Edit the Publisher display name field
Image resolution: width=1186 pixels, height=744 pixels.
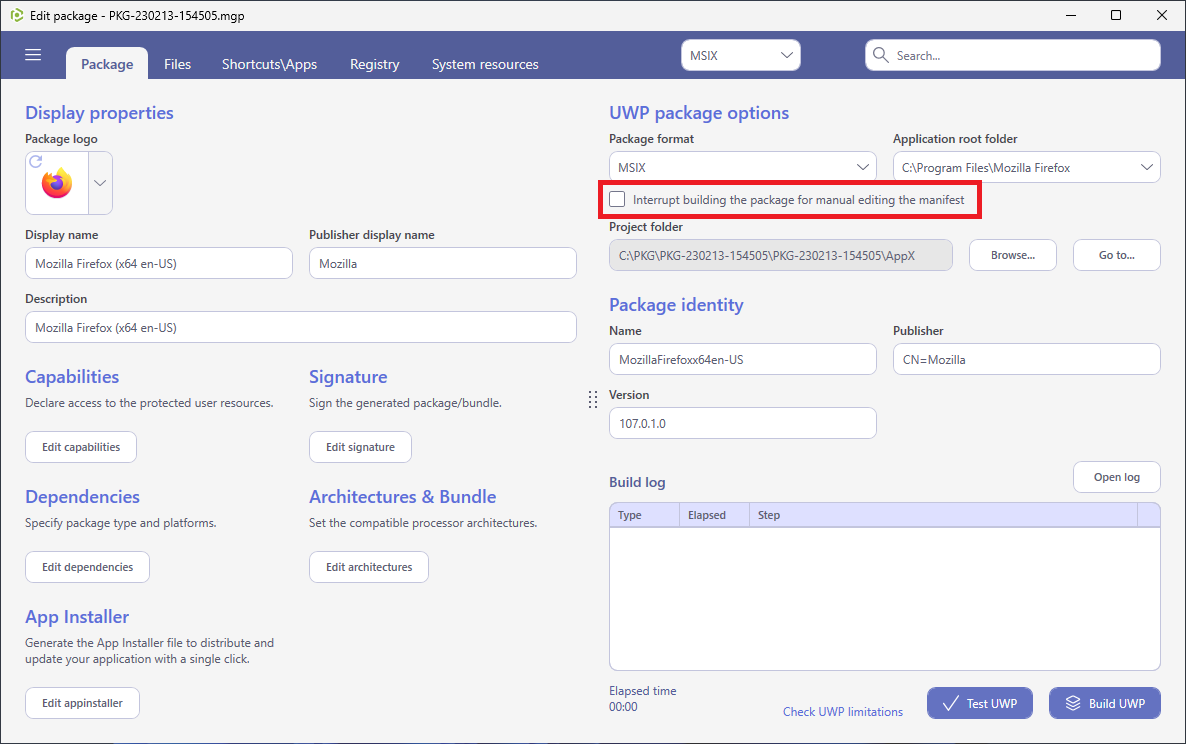click(x=442, y=263)
